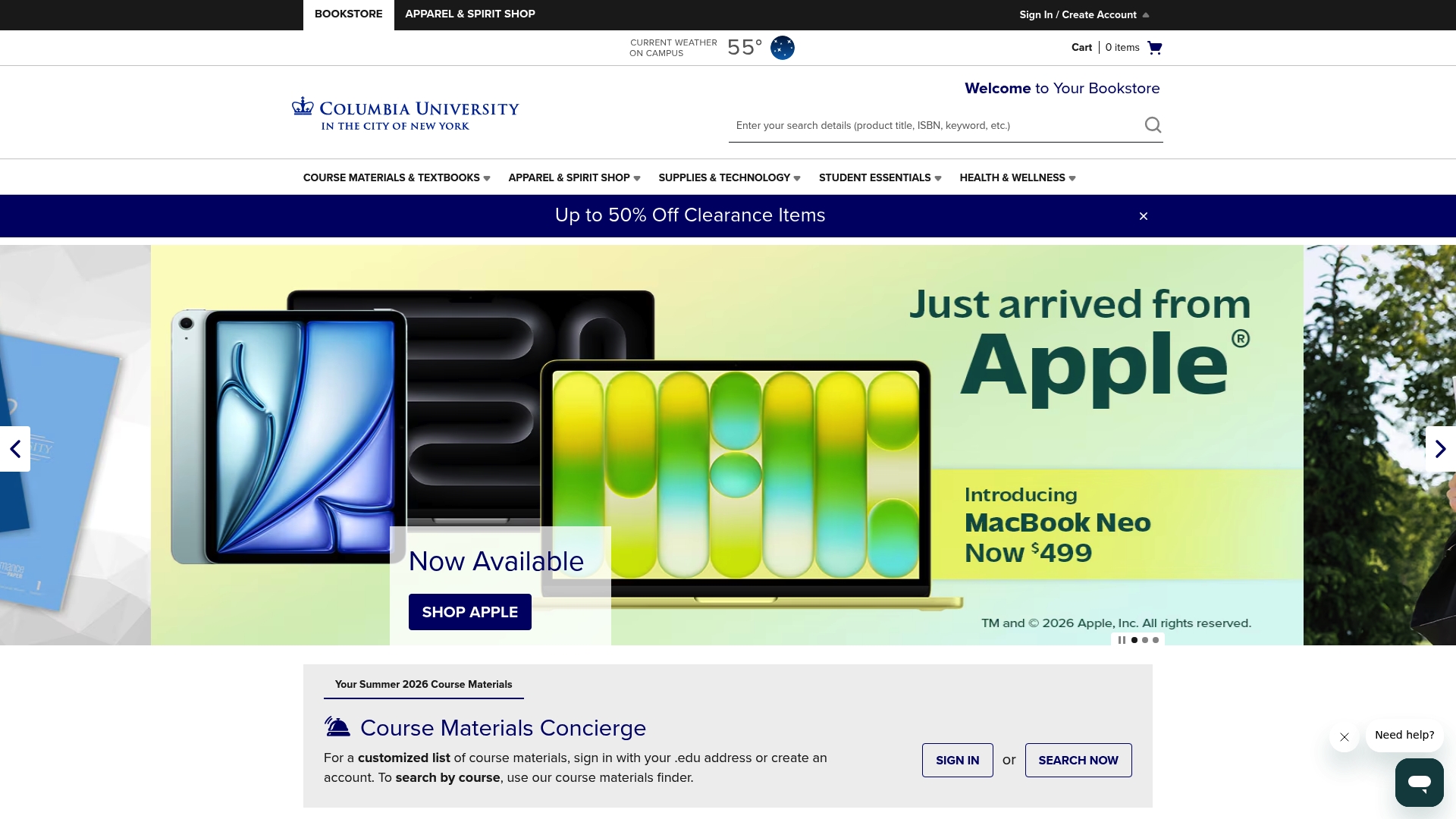The height and width of the screenshot is (819, 1456).
Task: Click the Apple promo banner image
Action: (727, 445)
